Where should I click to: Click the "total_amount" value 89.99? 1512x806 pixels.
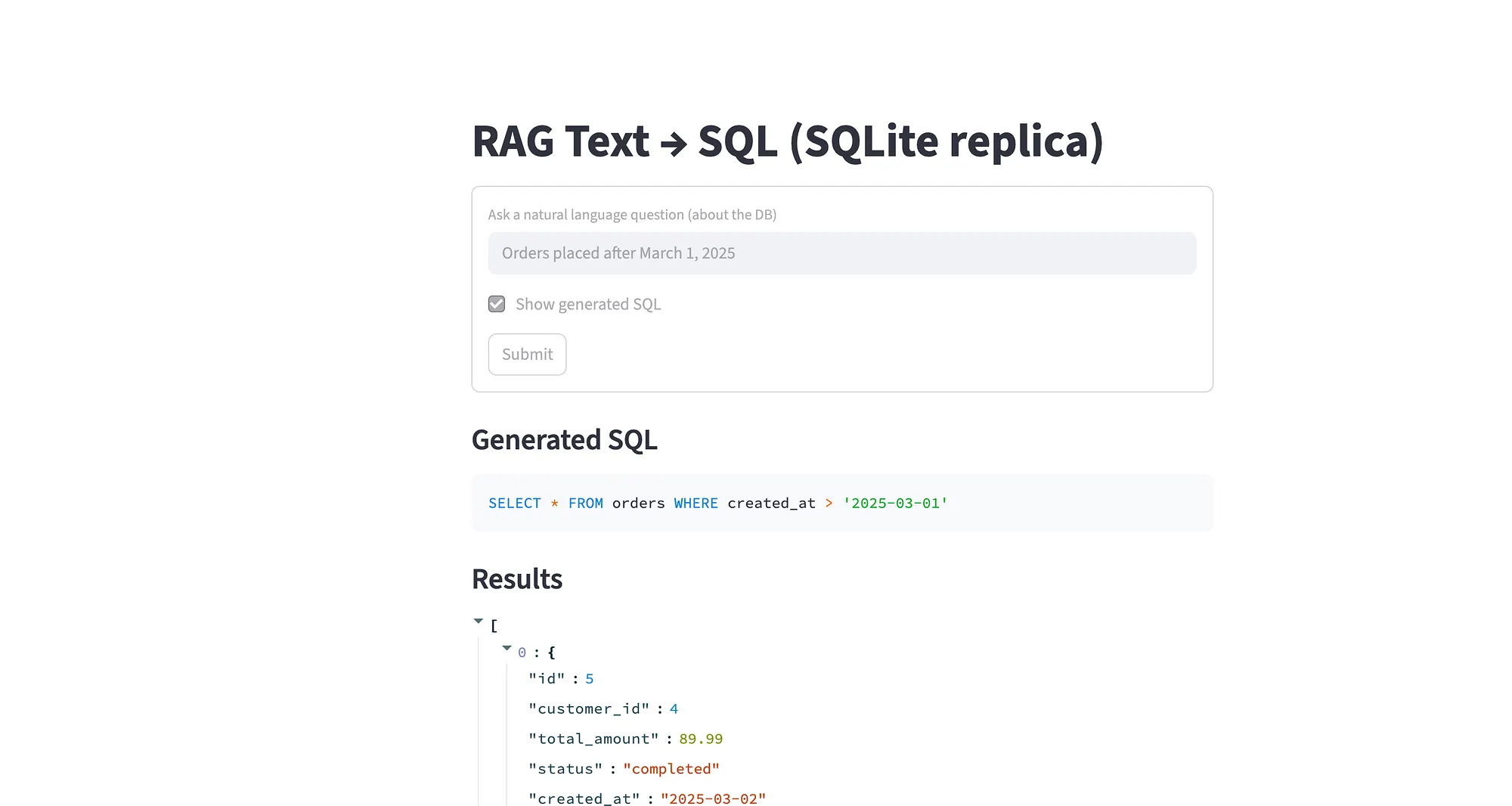pos(701,739)
